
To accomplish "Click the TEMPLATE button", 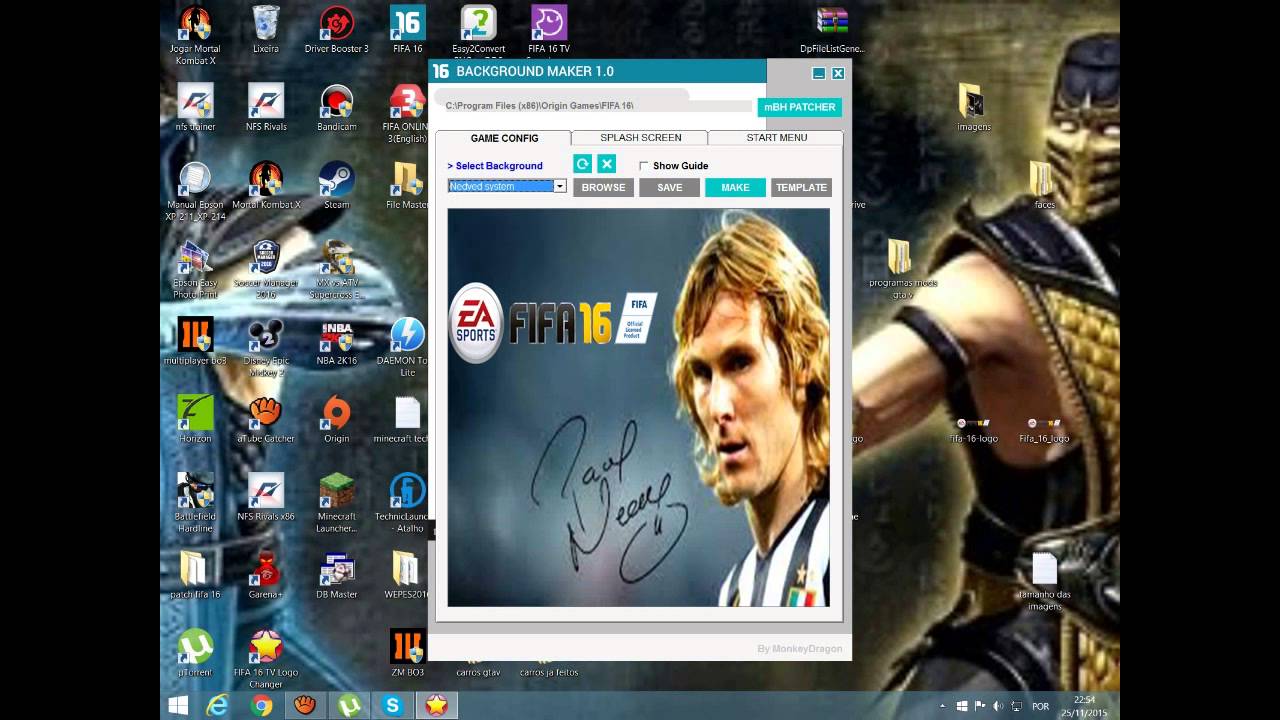I will 801,187.
